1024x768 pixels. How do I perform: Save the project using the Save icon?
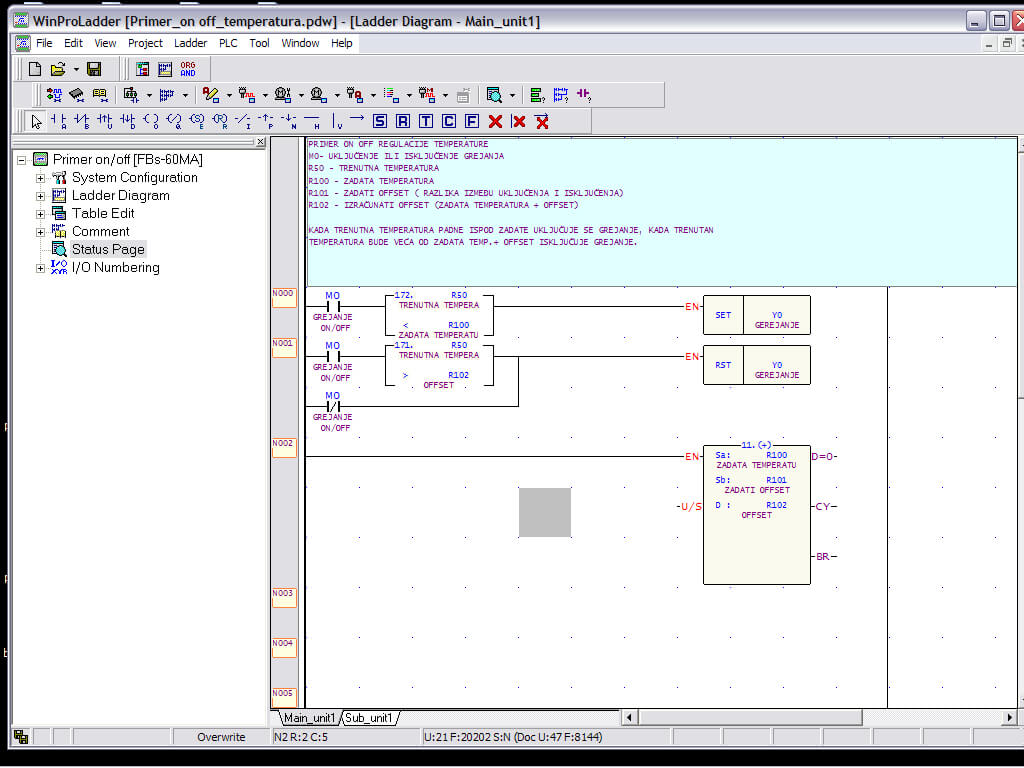93,68
